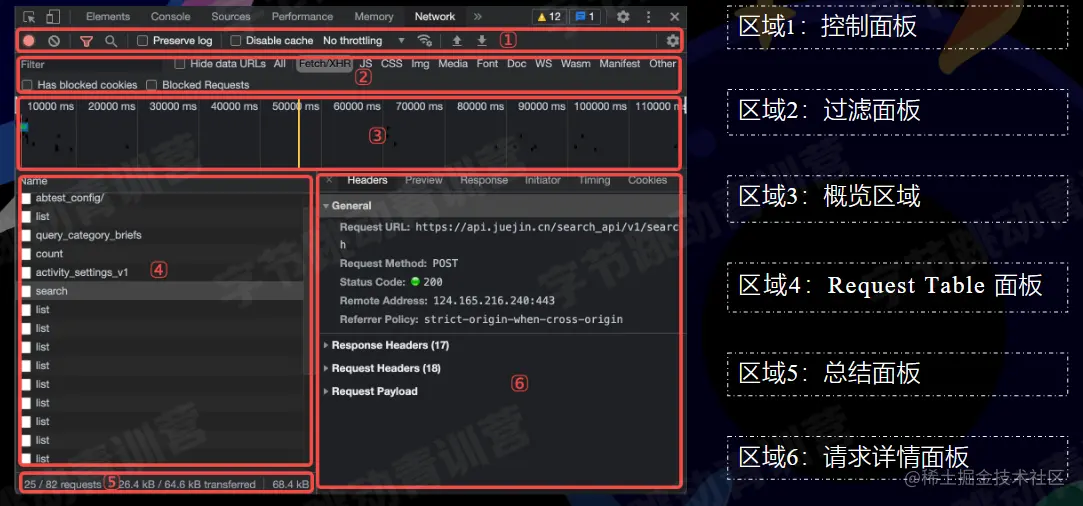Toggle device toolbar icon
The image size is (1083, 506).
coord(53,17)
